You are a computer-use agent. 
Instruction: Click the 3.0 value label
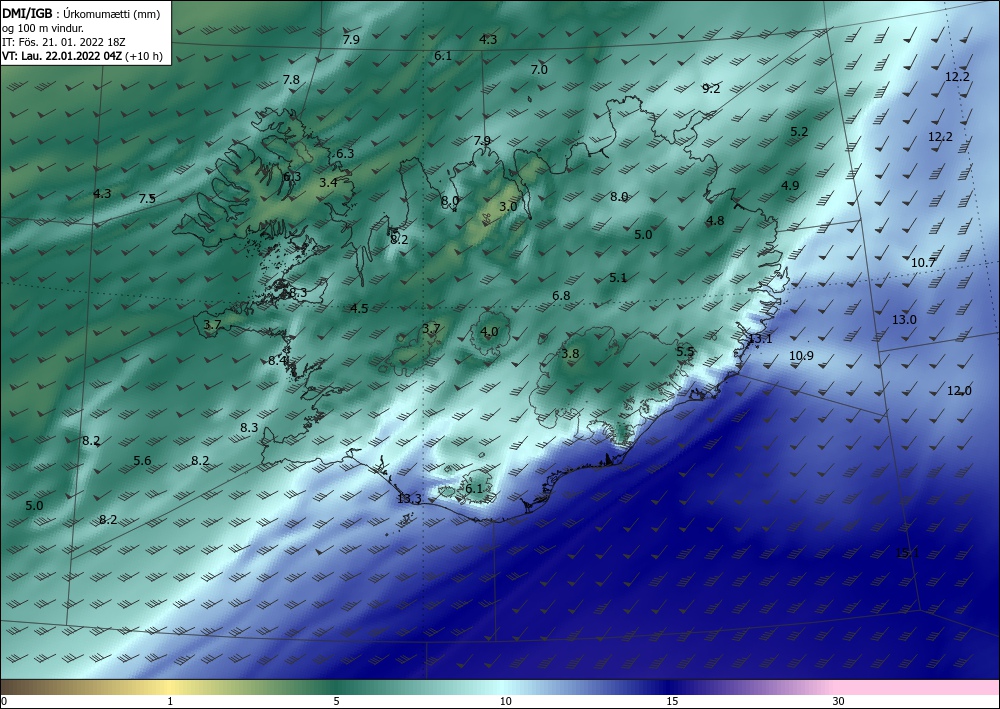[x=508, y=207]
